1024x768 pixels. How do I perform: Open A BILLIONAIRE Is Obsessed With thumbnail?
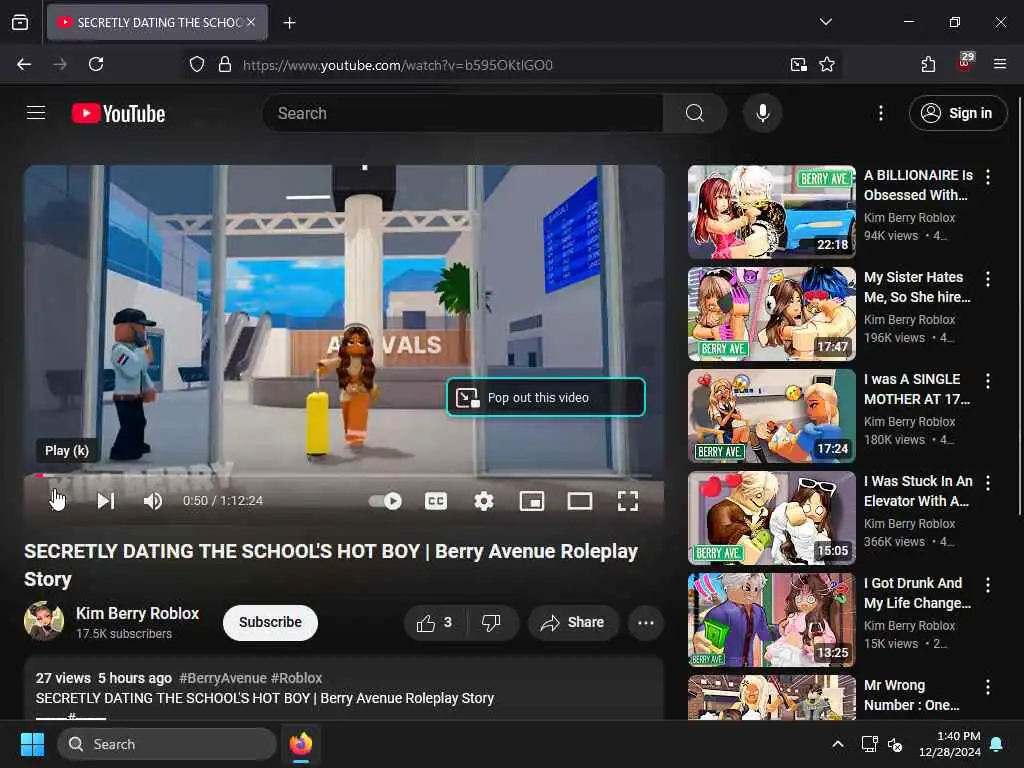coord(771,212)
